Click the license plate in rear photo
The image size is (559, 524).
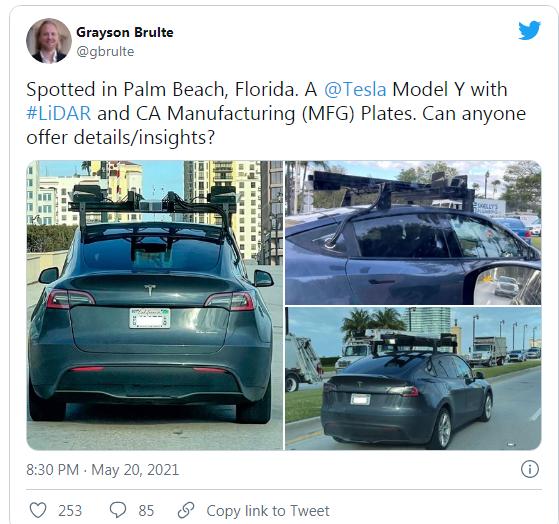coord(150,318)
